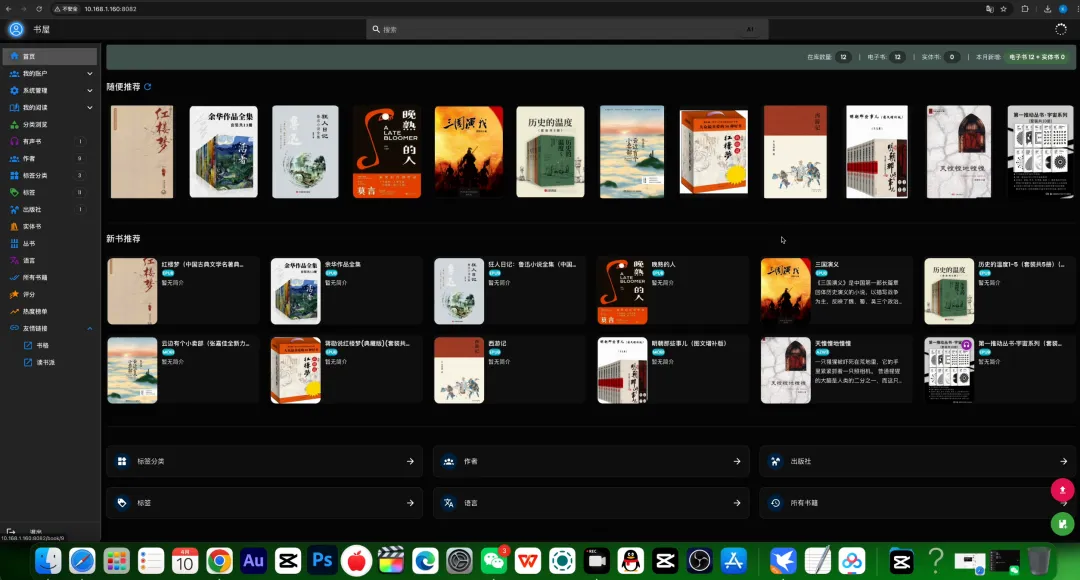Open 分类浏览 category browse in sidebar
The image size is (1080, 580).
pyautogui.click(x=50, y=125)
